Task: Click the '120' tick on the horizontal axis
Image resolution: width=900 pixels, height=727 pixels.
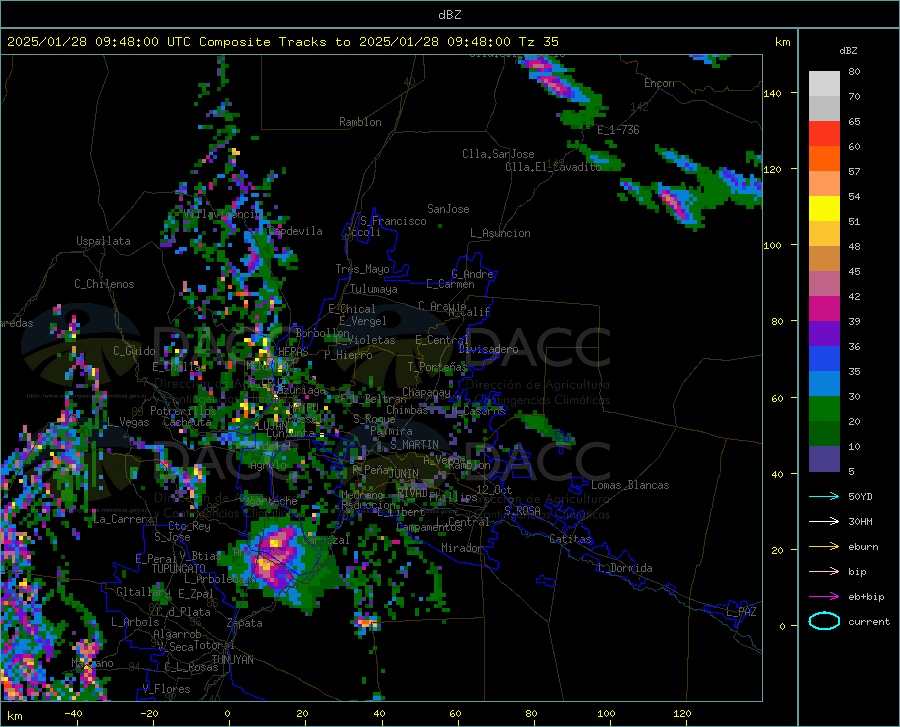Action: click(682, 714)
